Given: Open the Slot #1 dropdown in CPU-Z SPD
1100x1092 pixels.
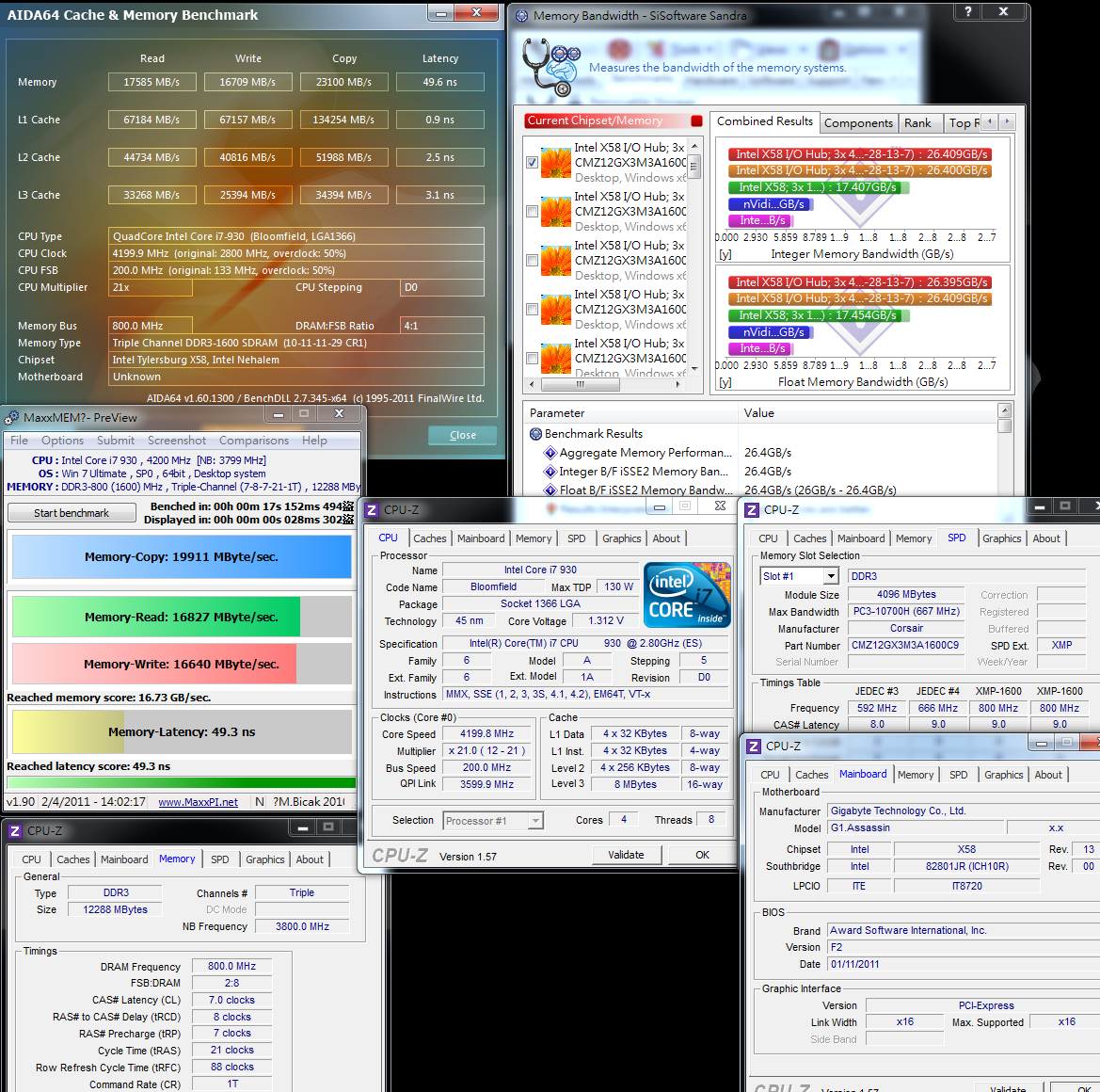Looking at the screenshot, I should pyautogui.click(x=831, y=576).
